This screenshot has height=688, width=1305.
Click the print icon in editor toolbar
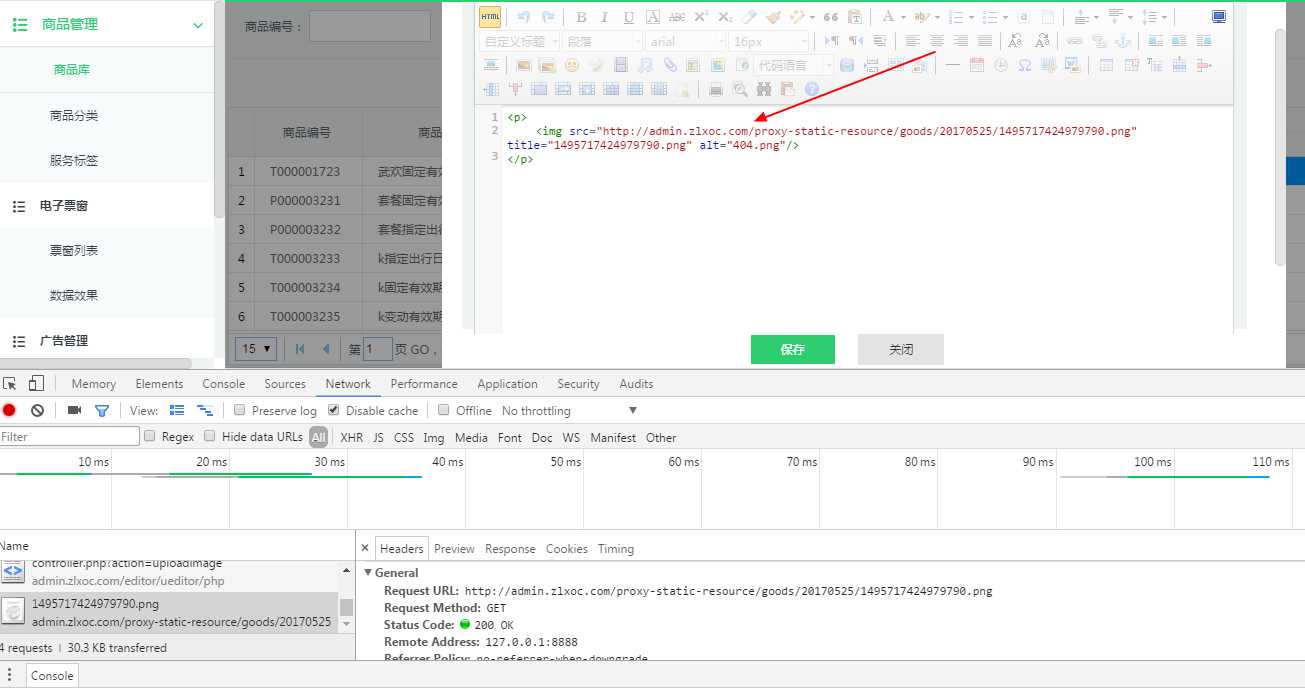[716, 89]
